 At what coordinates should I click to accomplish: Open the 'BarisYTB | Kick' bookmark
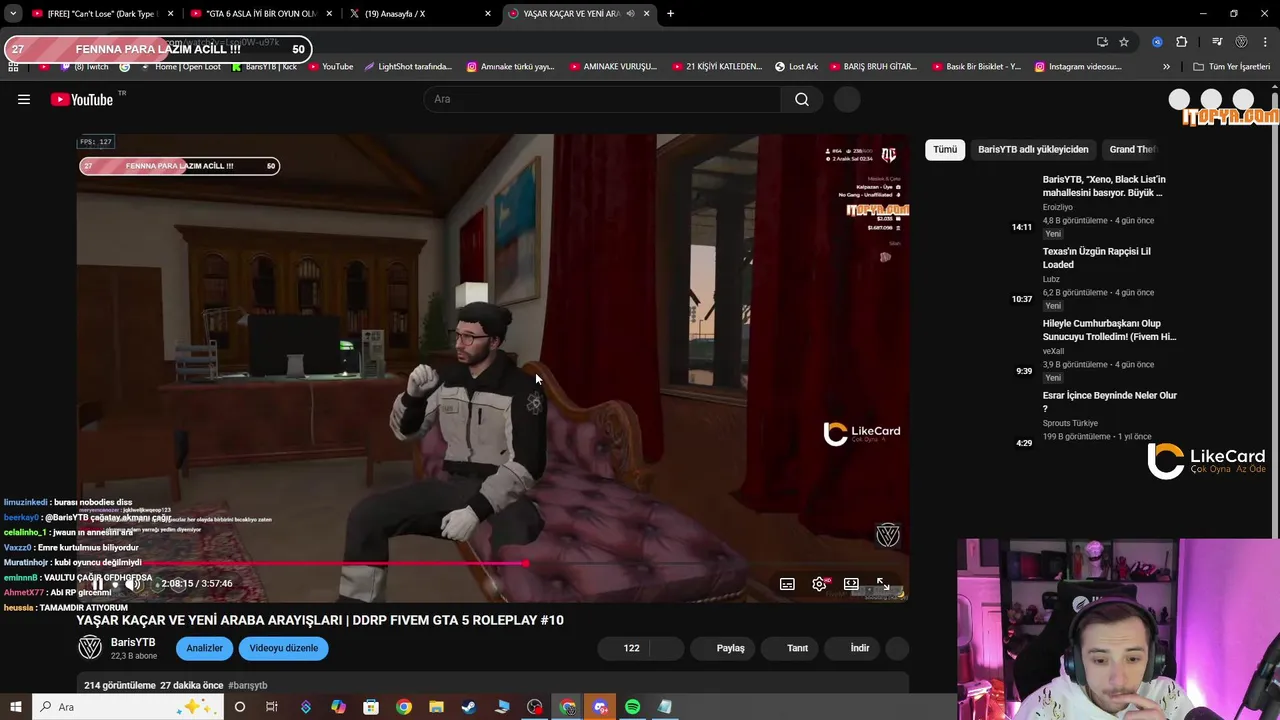(263, 67)
